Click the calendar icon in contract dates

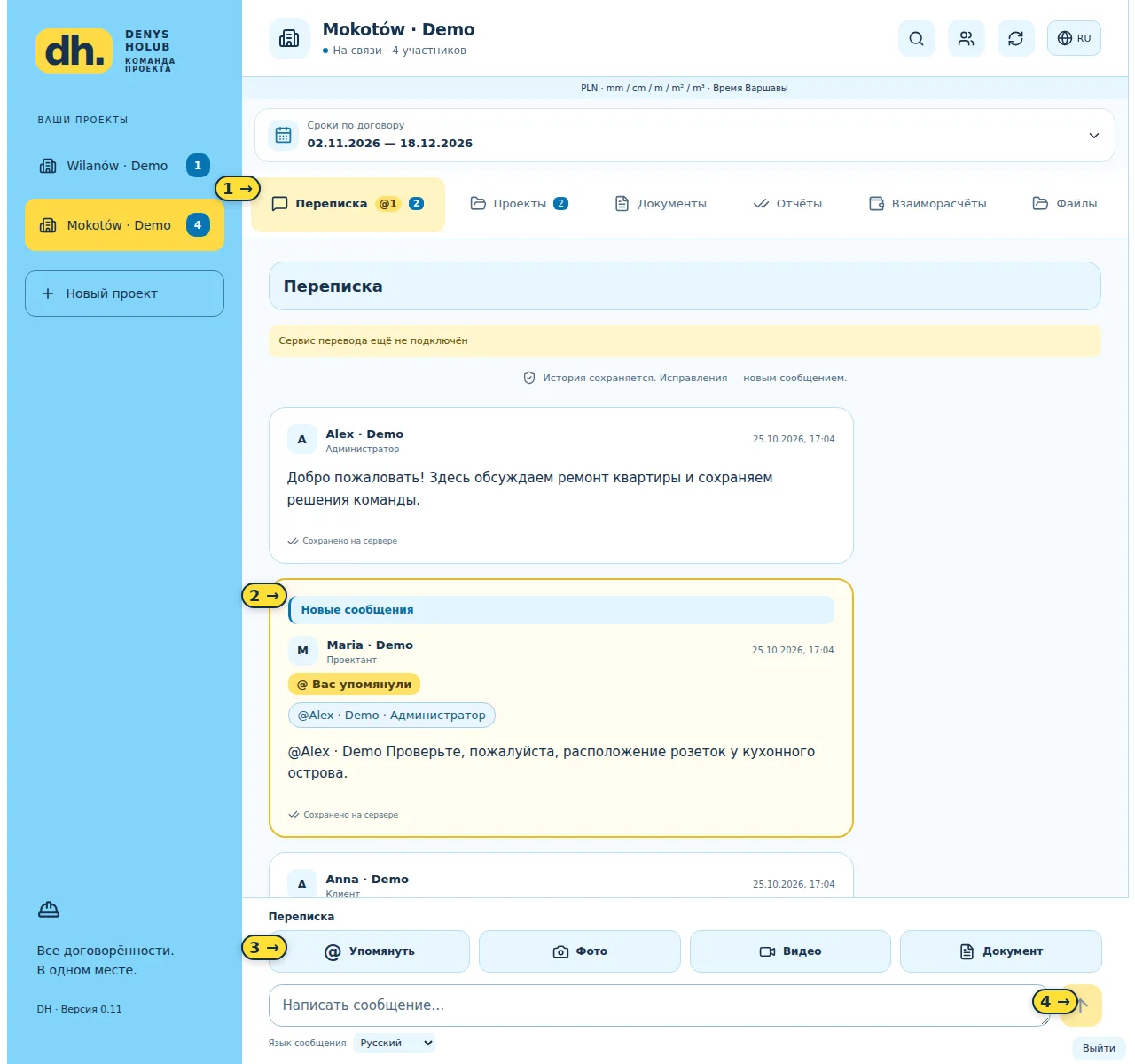[x=283, y=135]
